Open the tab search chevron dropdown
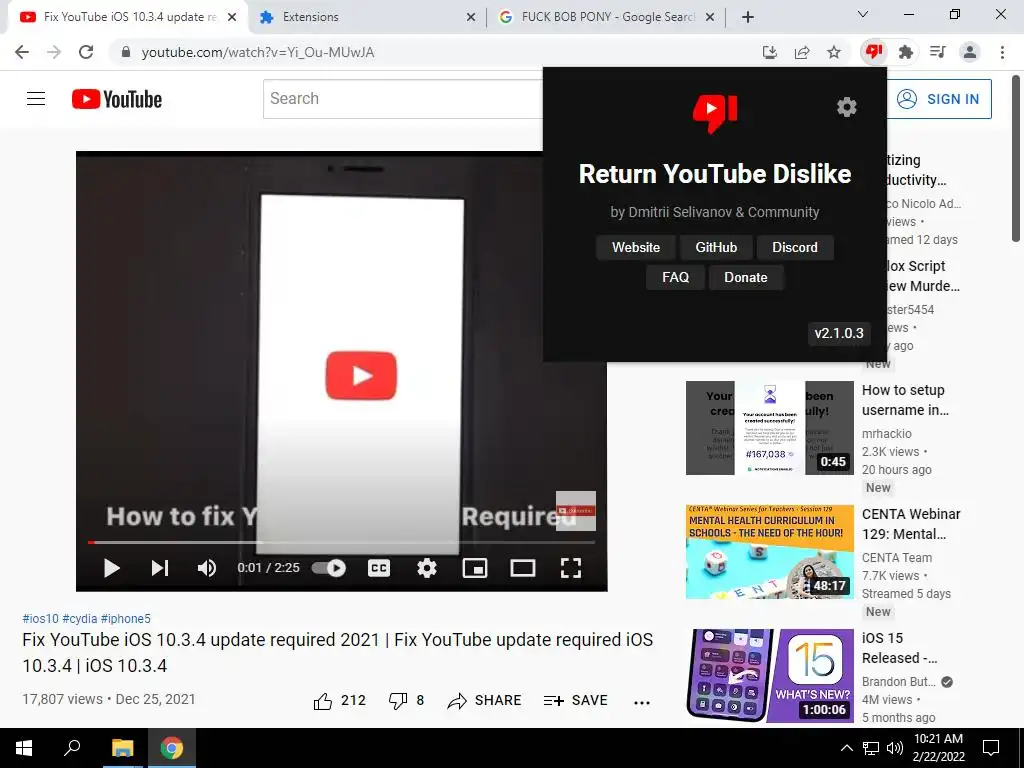1024x768 pixels. (863, 14)
